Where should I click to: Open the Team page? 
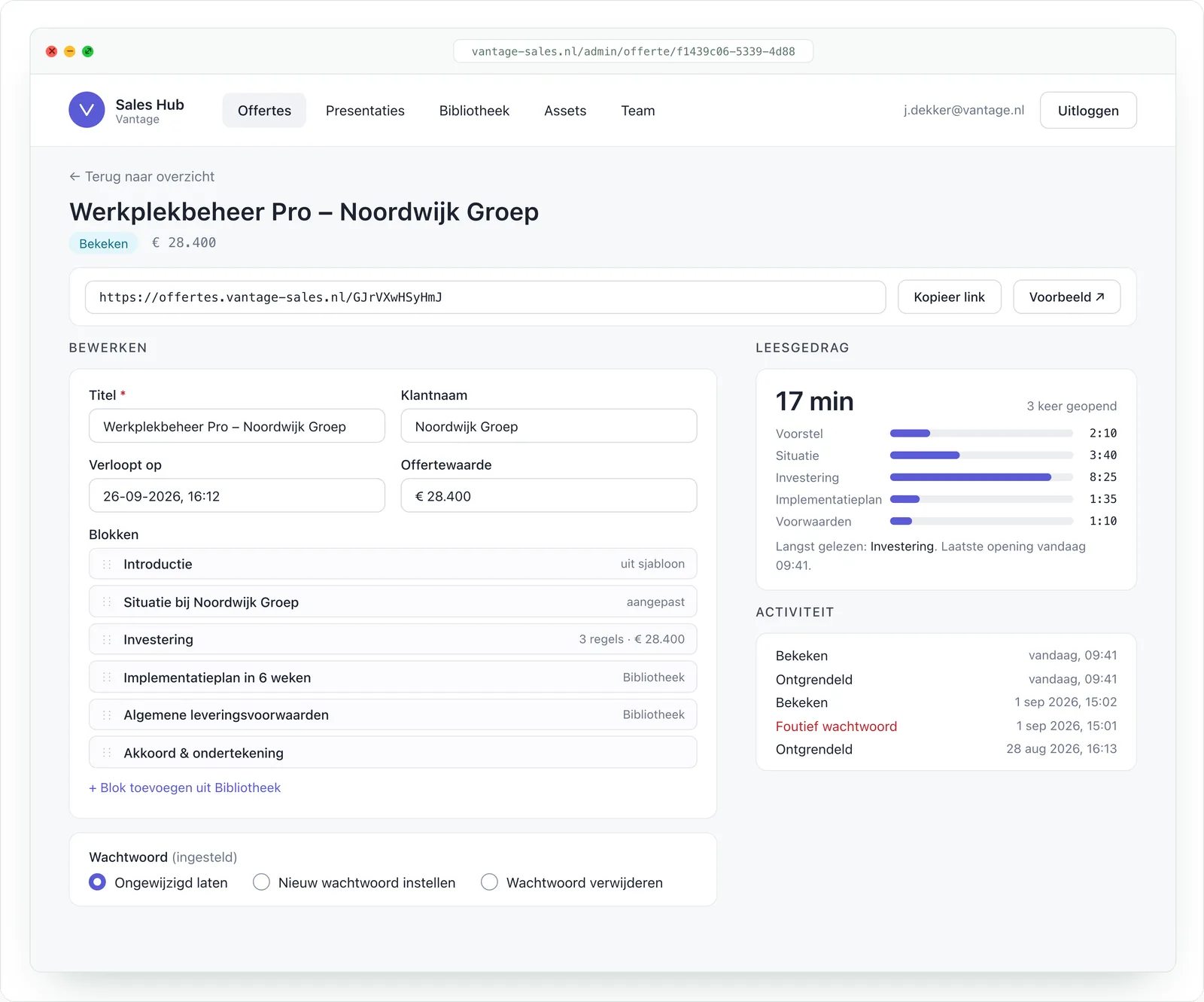pyautogui.click(x=637, y=111)
